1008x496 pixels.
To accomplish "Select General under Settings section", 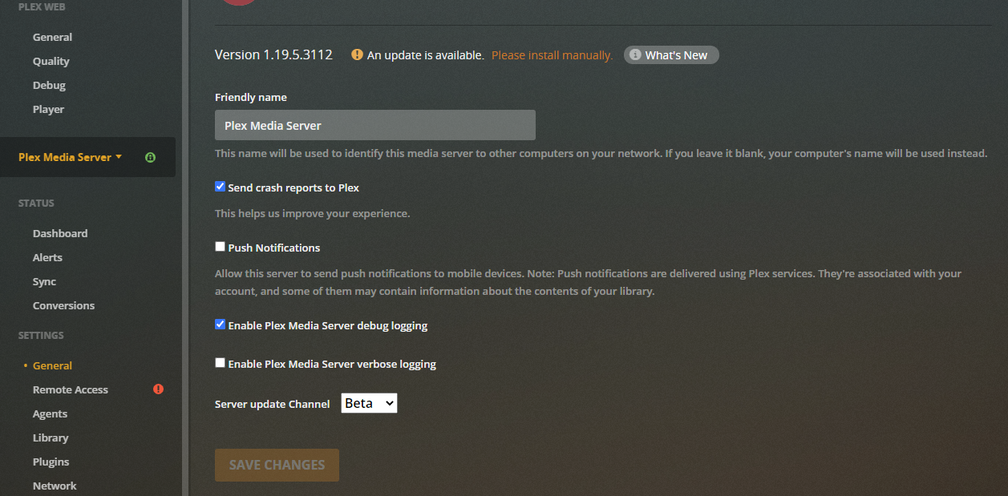I will point(52,366).
